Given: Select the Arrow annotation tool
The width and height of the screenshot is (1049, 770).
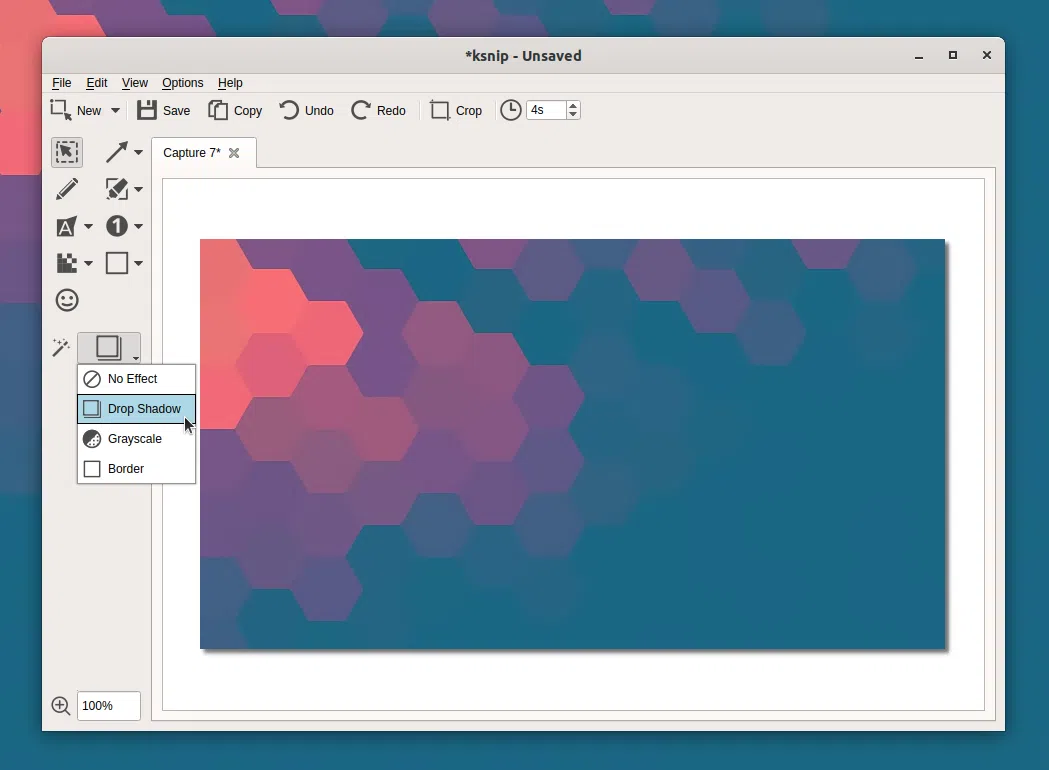Looking at the screenshot, I should coord(117,152).
